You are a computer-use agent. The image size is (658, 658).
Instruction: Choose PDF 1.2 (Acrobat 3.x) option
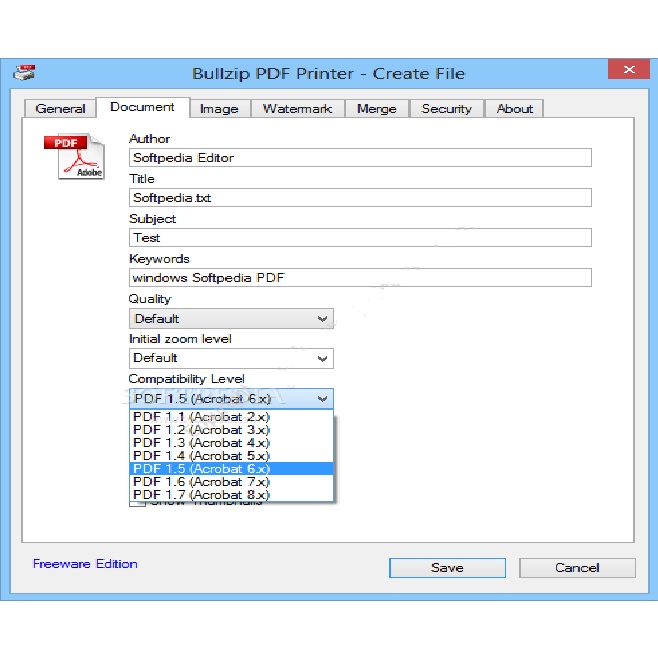tap(232, 430)
